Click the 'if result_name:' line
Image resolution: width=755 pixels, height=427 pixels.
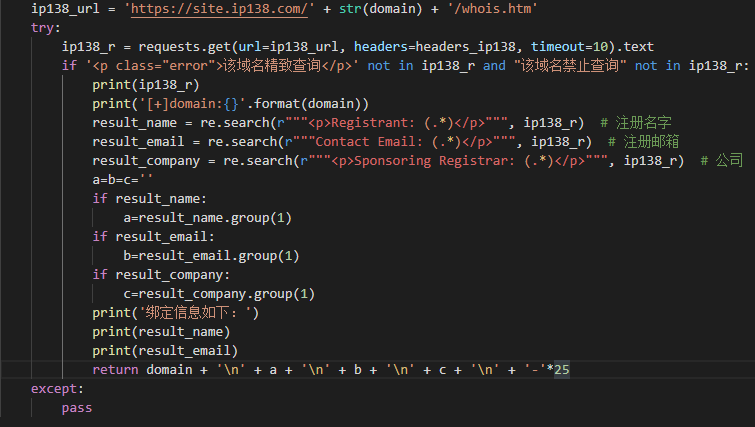tap(149, 199)
